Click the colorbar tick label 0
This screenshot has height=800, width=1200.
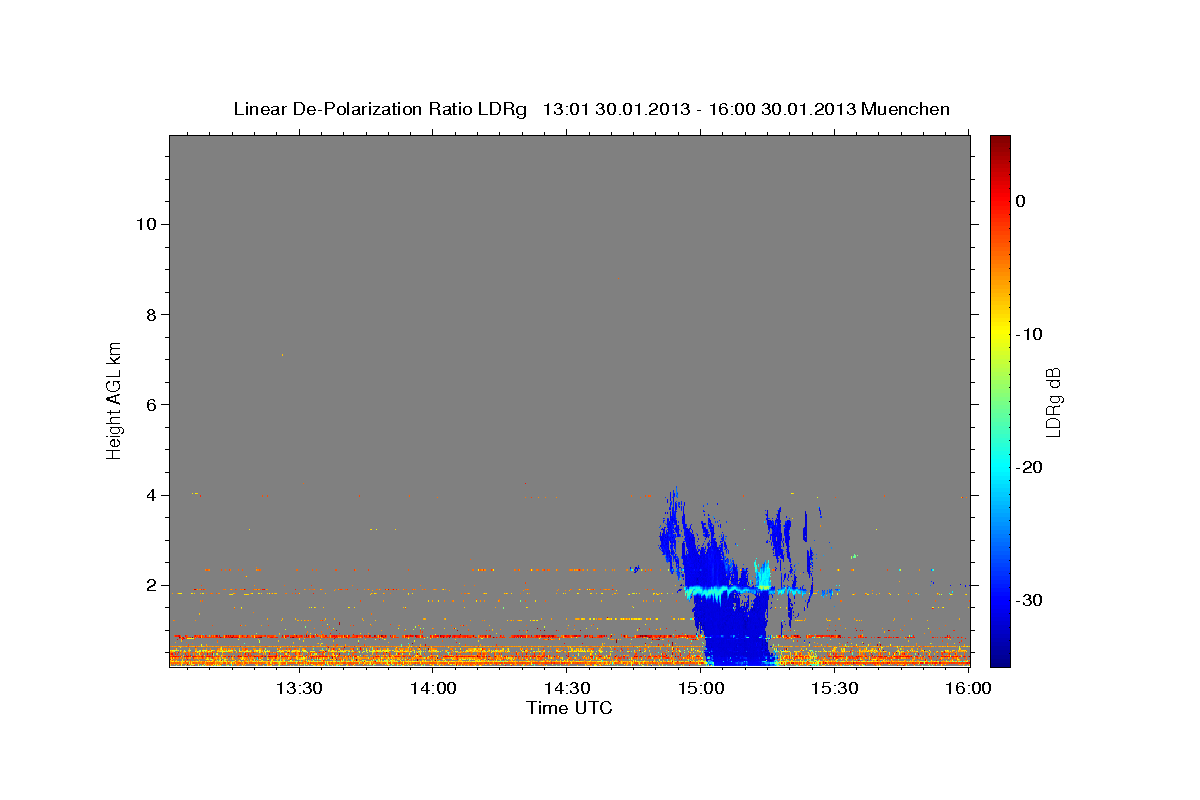pos(1021,201)
